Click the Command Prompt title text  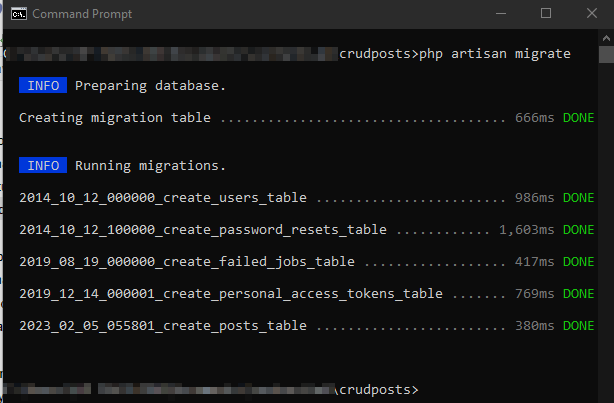[82, 14]
